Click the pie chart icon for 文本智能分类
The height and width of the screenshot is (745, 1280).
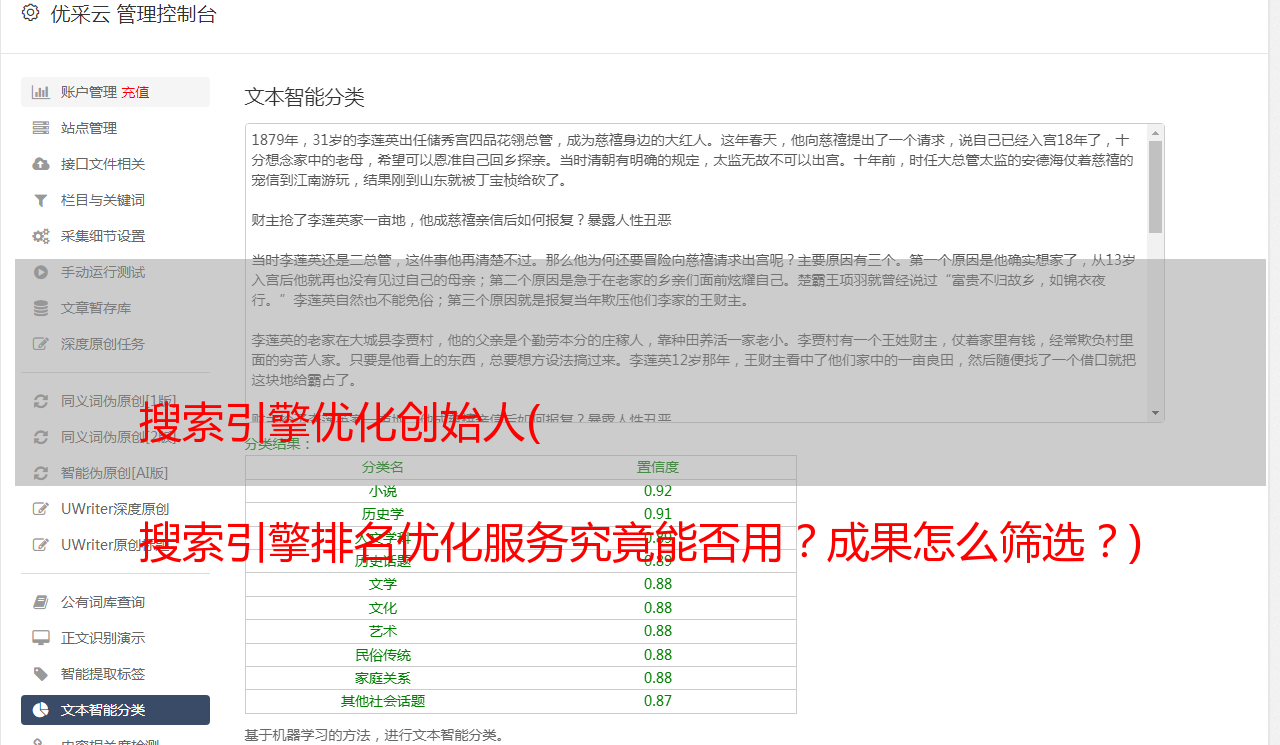[41, 710]
